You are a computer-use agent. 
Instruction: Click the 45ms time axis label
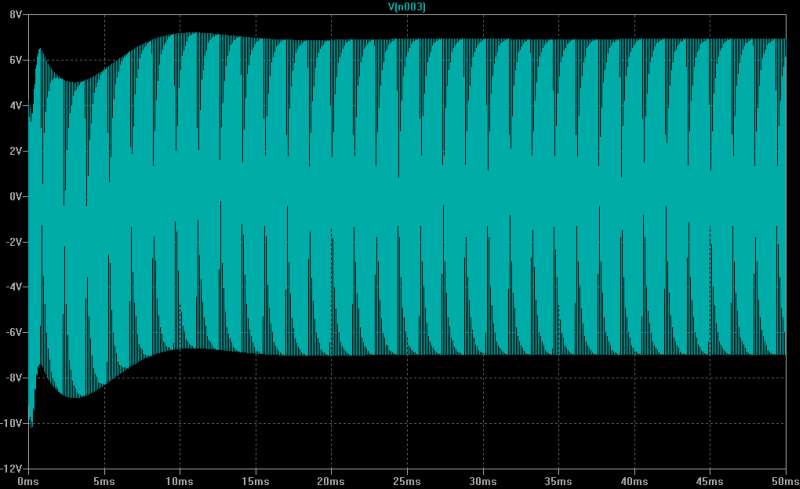[710, 481]
